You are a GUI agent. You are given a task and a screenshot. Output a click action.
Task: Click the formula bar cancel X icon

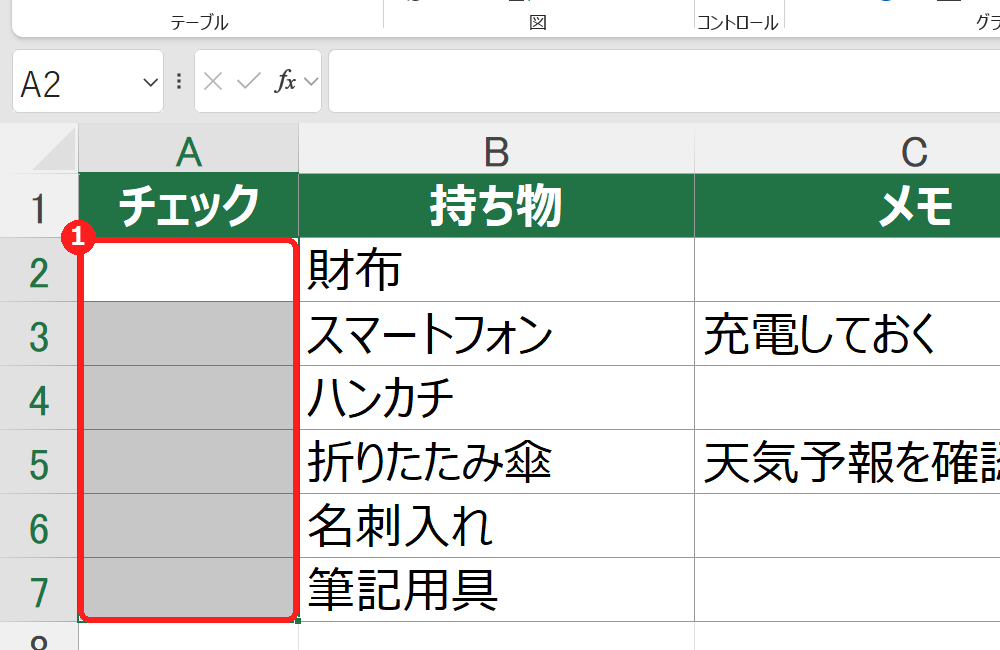pyautogui.click(x=213, y=82)
